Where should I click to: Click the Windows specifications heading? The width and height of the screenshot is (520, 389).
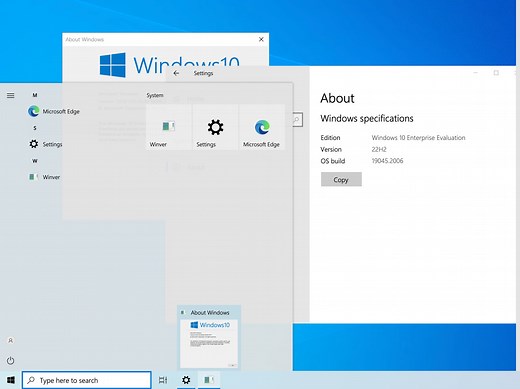tap(367, 119)
